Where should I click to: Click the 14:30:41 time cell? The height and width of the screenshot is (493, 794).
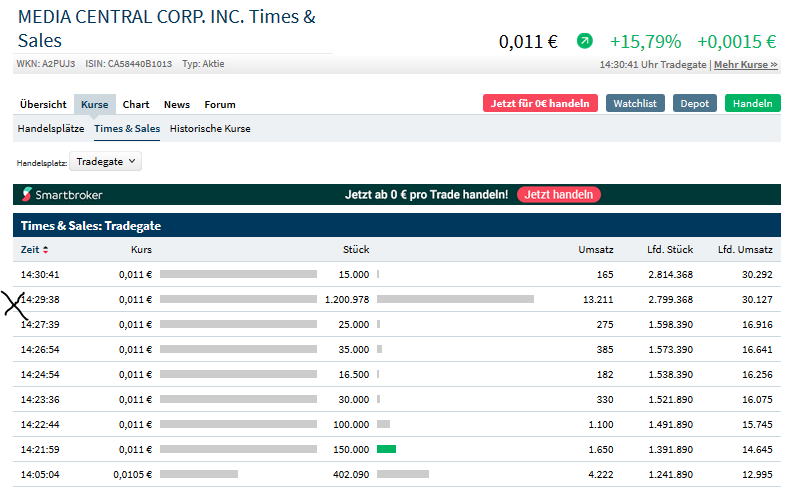pos(40,275)
